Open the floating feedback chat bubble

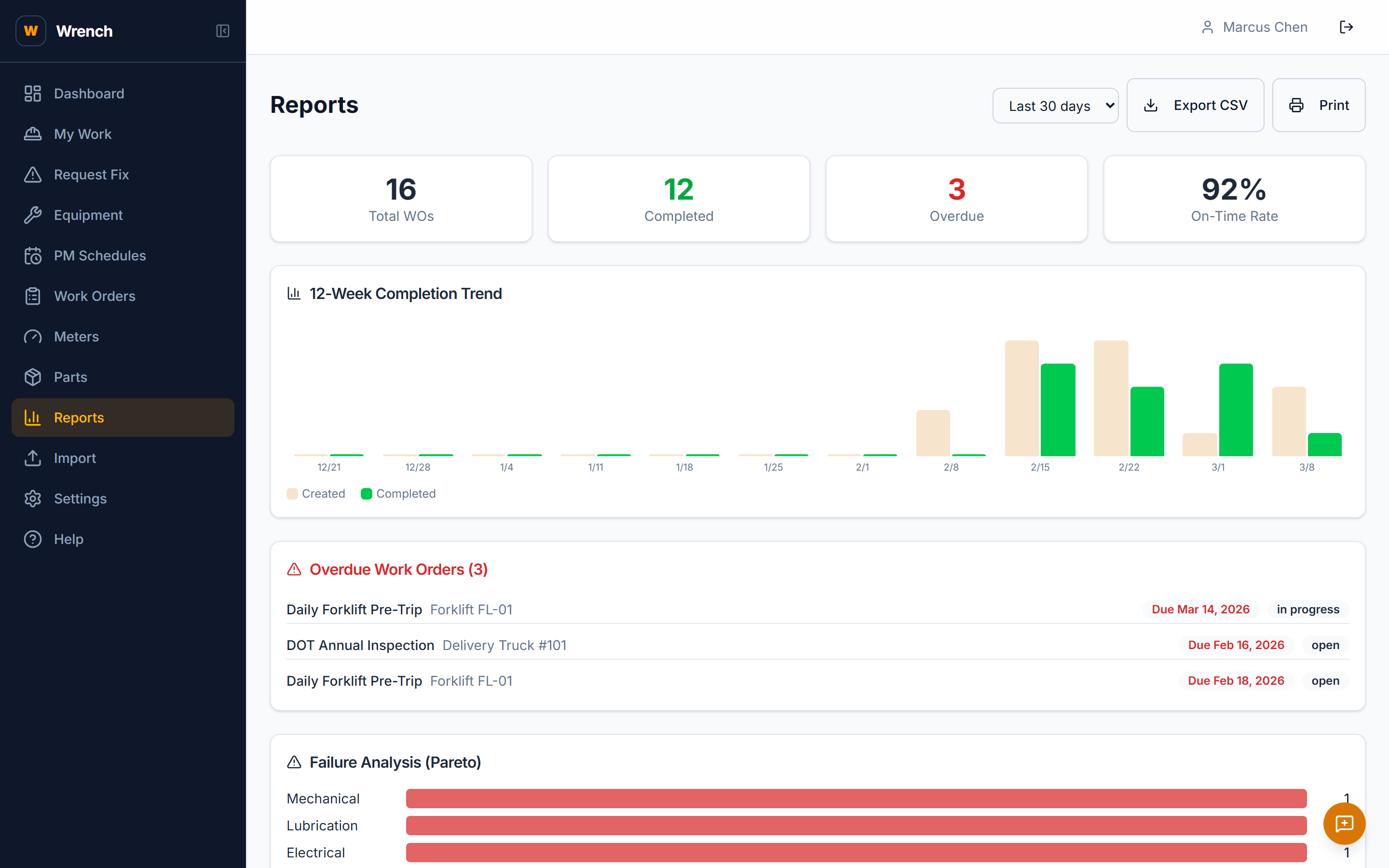pyautogui.click(x=1344, y=823)
